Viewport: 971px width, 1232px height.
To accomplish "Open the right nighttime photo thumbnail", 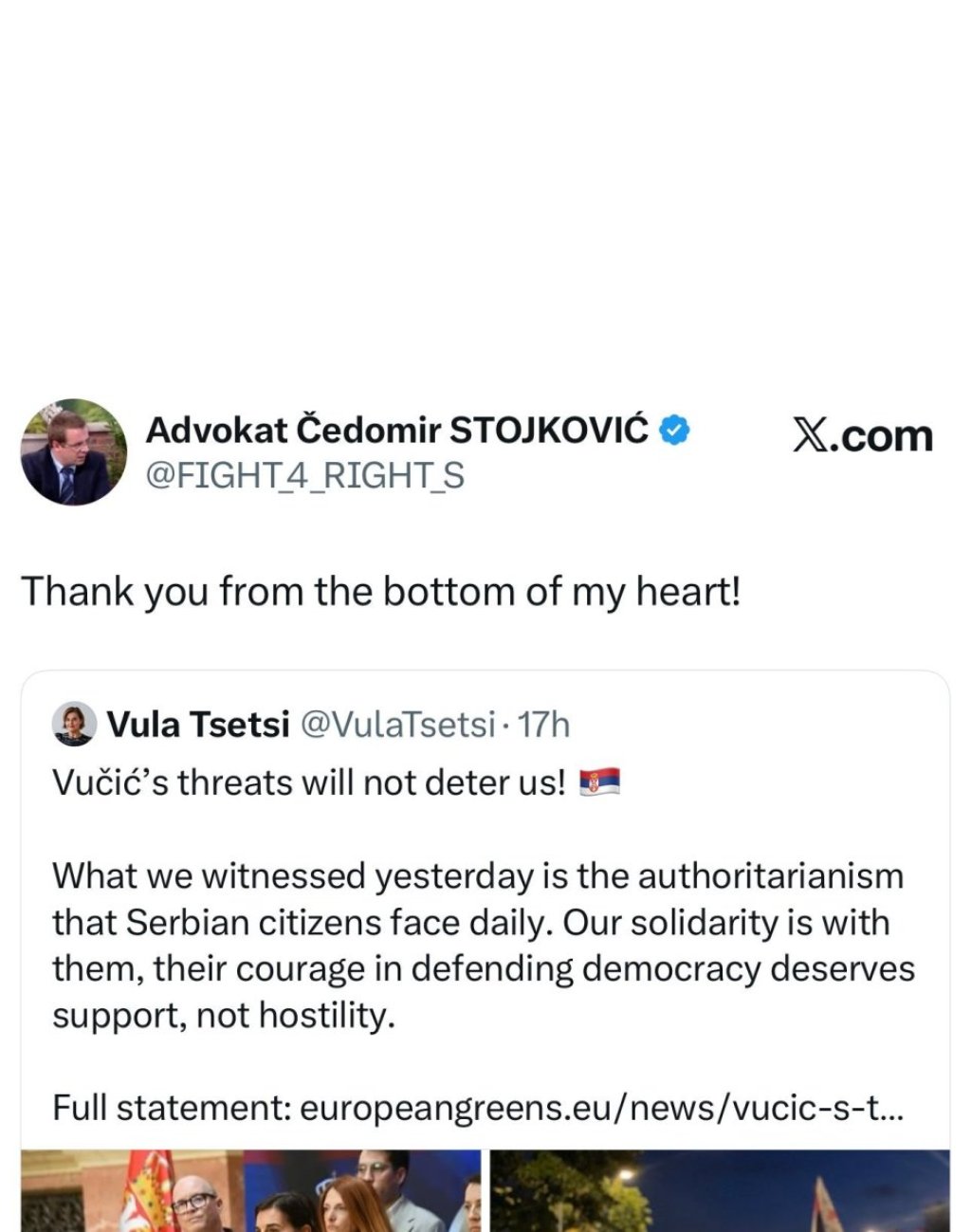I will pyautogui.click(x=720, y=1191).
